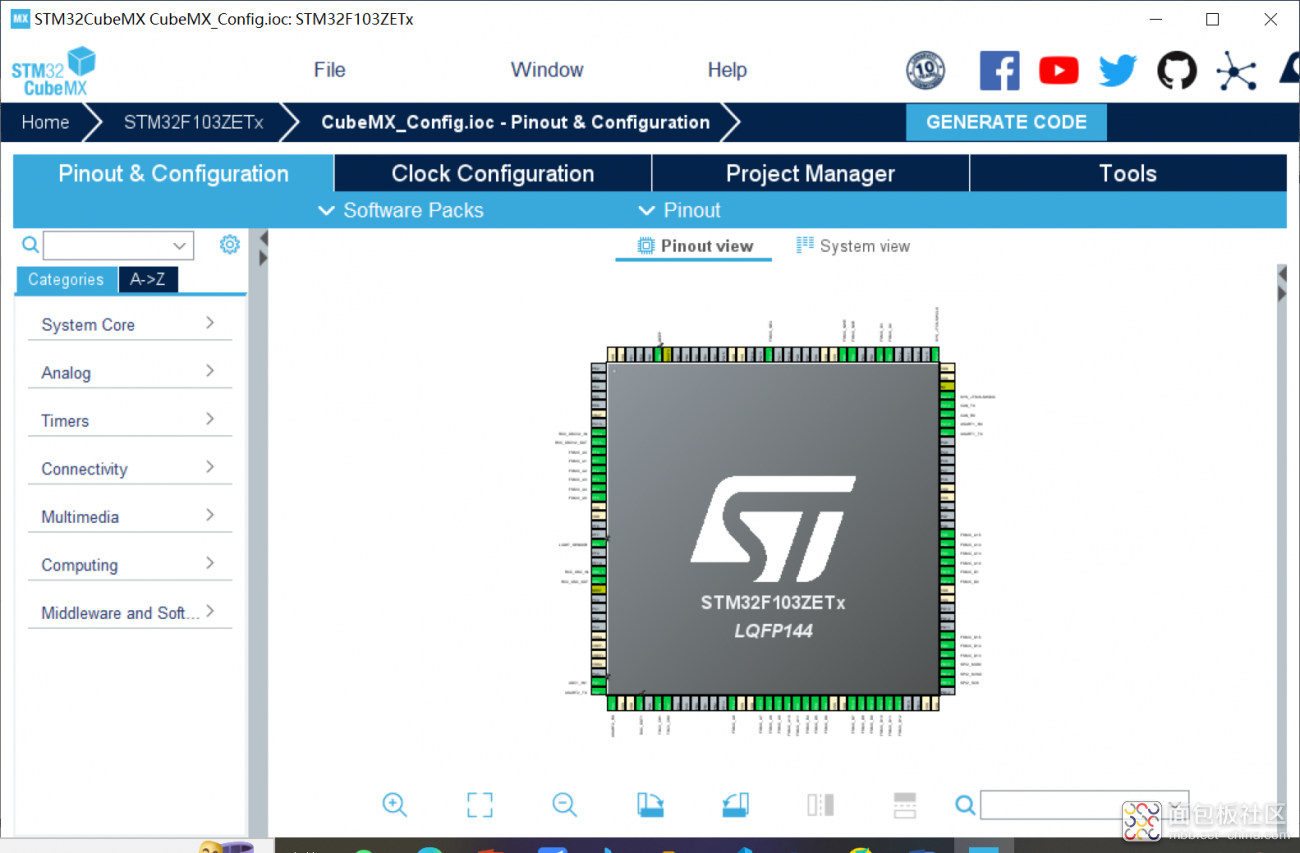The height and width of the screenshot is (853, 1300).
Task: Expand Timers category
Action: [x=130, y=420]
